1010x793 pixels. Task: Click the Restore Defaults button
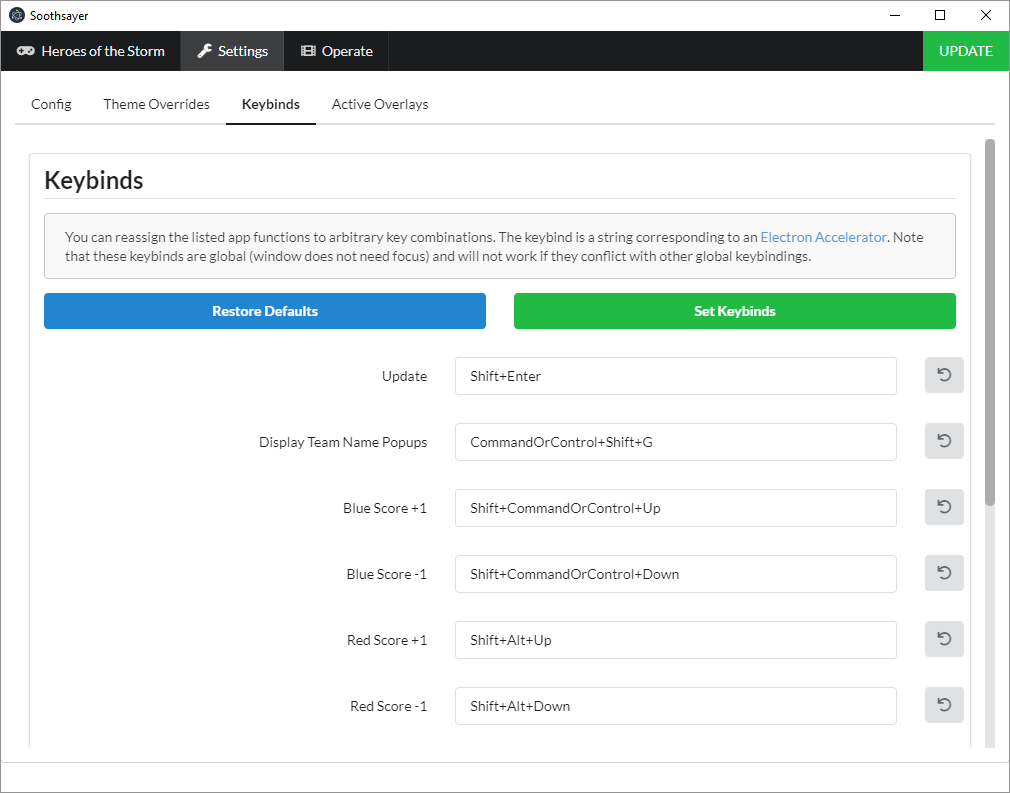click(265, 311)
